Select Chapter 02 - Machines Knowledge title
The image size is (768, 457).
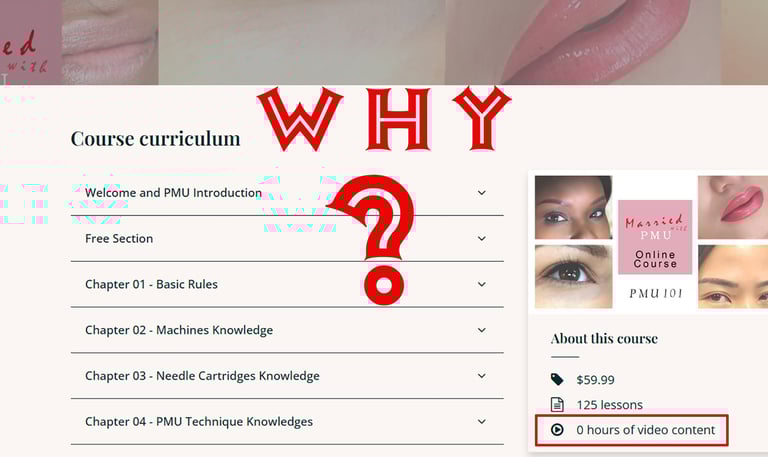coord(179,330)
